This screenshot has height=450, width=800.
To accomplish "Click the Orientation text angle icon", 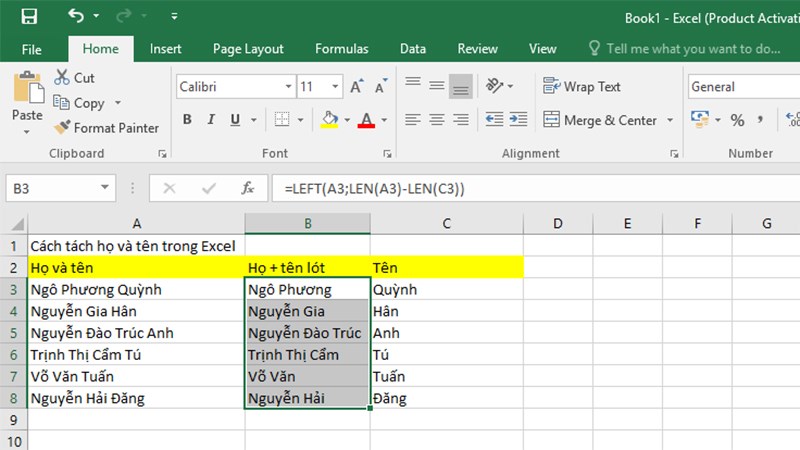I will click(494, 86).
